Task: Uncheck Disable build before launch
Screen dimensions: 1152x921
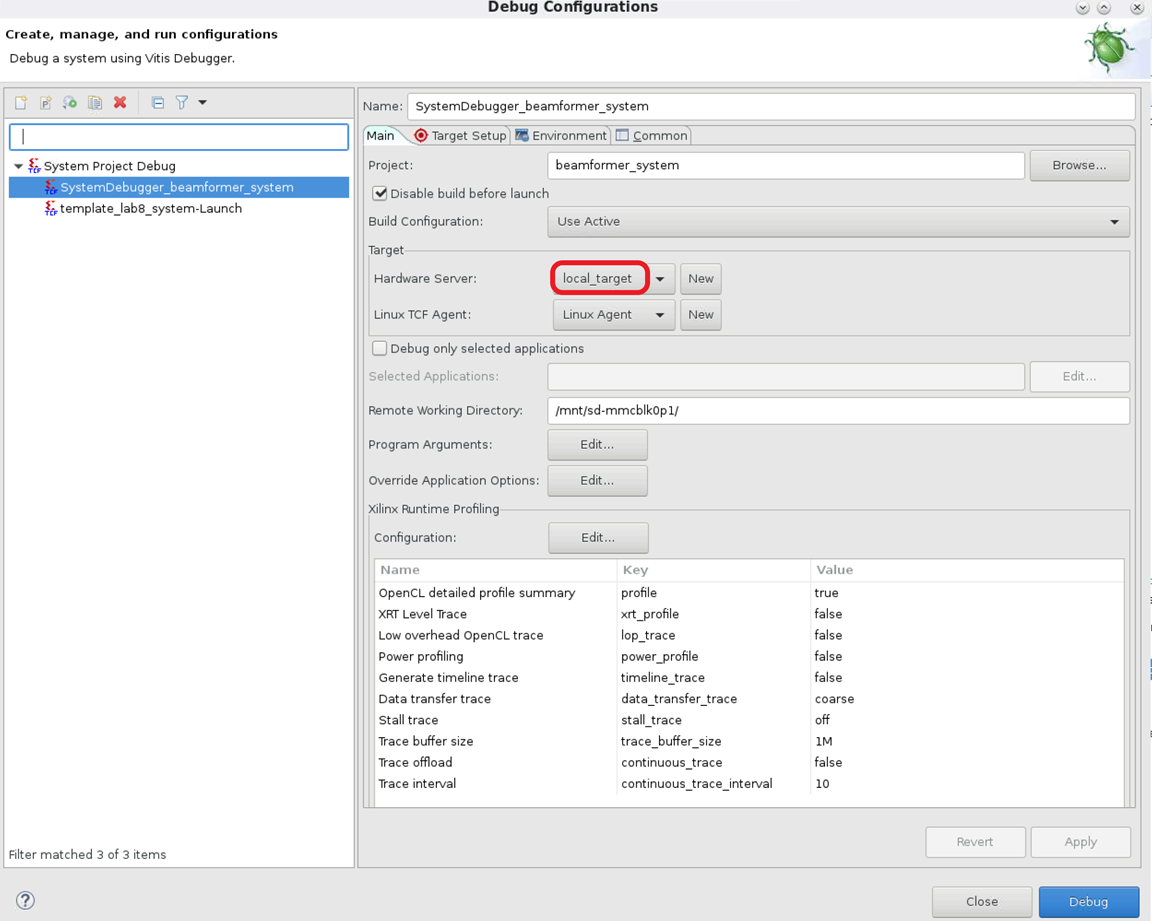Action: click(380, 193)
